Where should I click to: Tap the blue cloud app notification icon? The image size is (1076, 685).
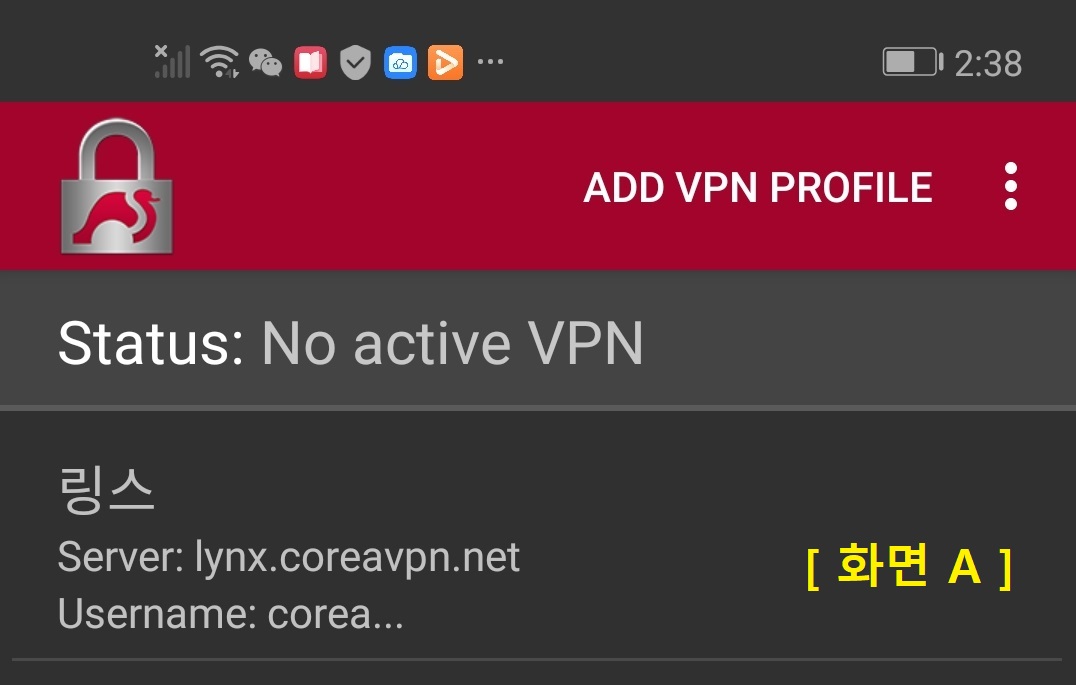(x=400, y=62)
